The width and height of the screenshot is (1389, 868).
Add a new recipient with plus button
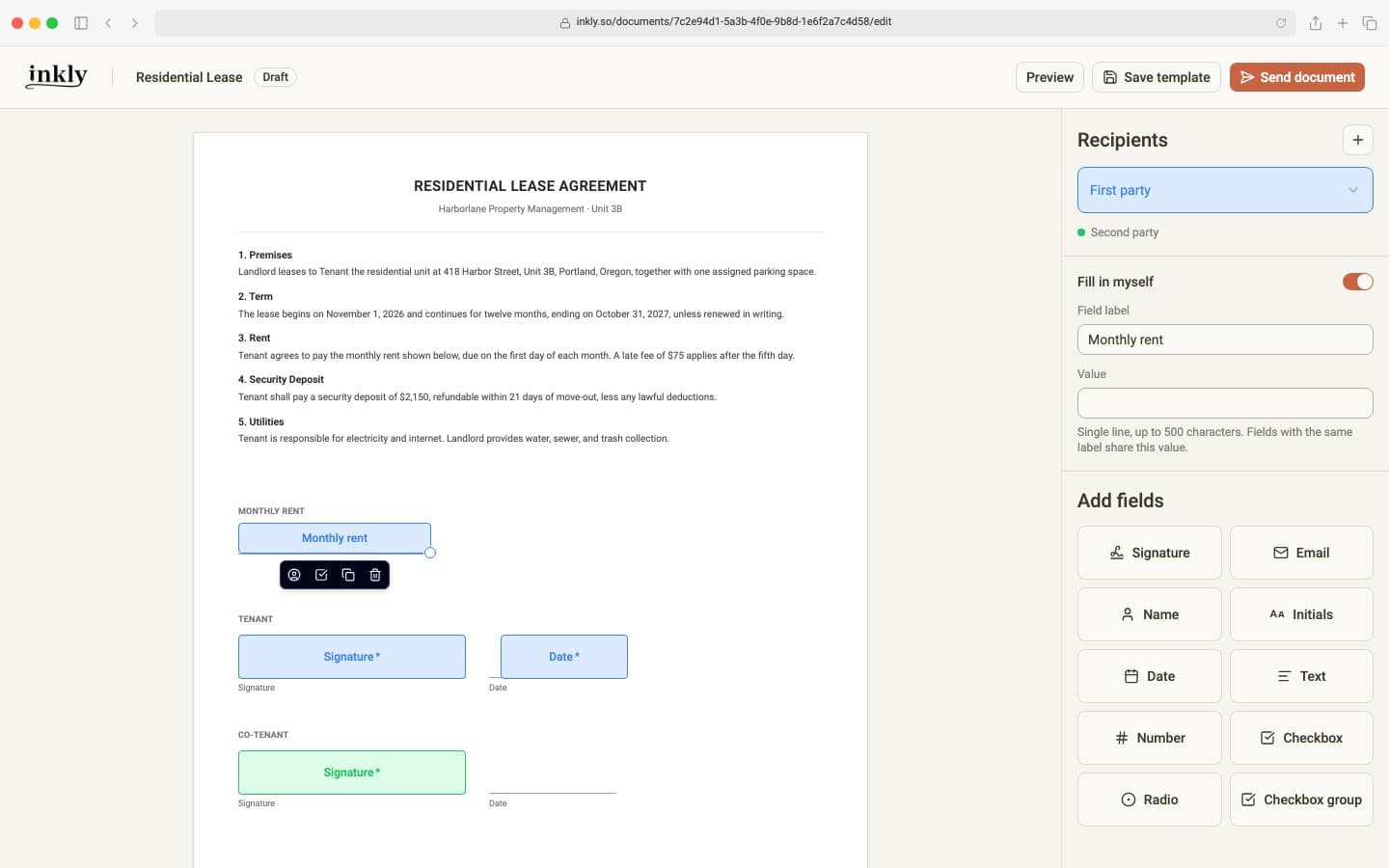click(1357, 140)
